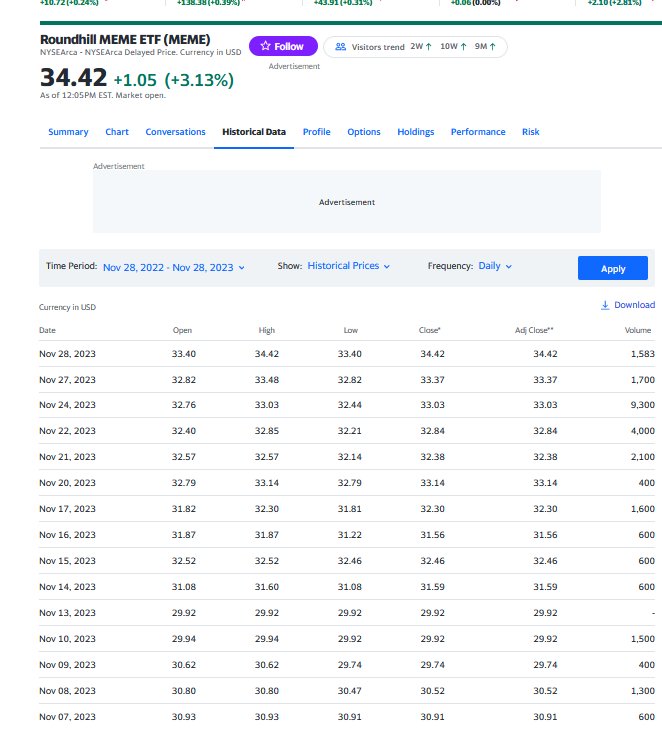
Task: Open the Profile tab
Action: click(x=317, y=132)
